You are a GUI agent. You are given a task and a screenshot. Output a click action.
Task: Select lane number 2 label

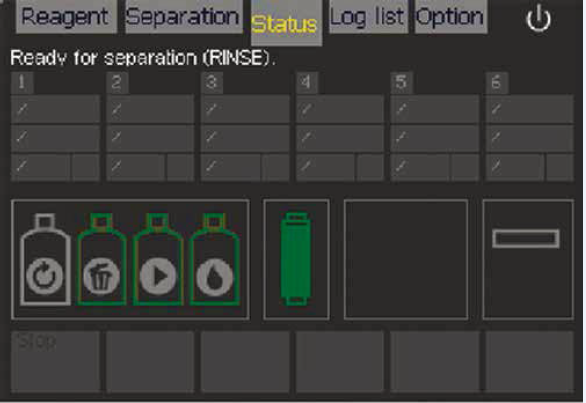click(x=117, y=82)
